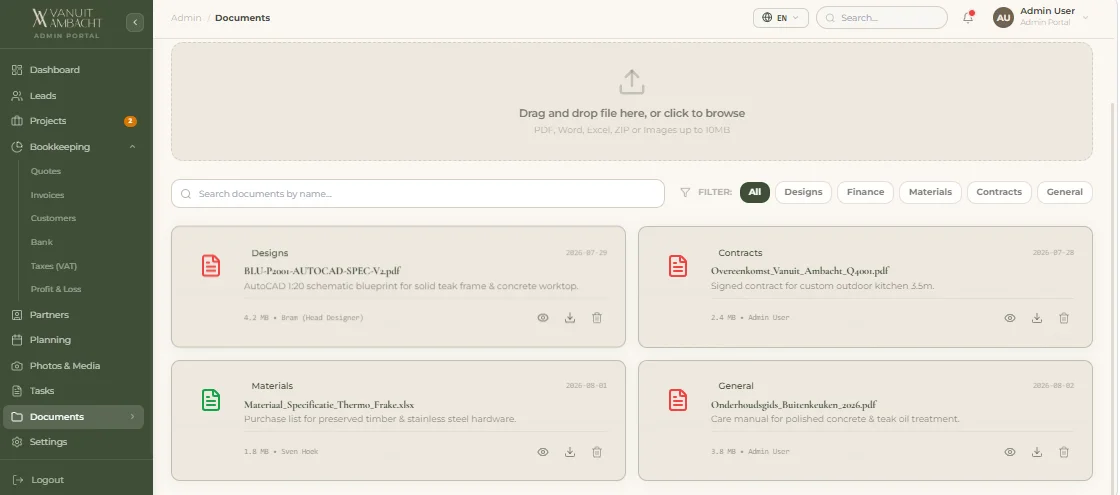This screenshot has height=495, width=1120.
Task: Preview Materiaal_Specificatie_Thermo_Frake.xlsx with eye icon
Action: (x=543, y=452)
